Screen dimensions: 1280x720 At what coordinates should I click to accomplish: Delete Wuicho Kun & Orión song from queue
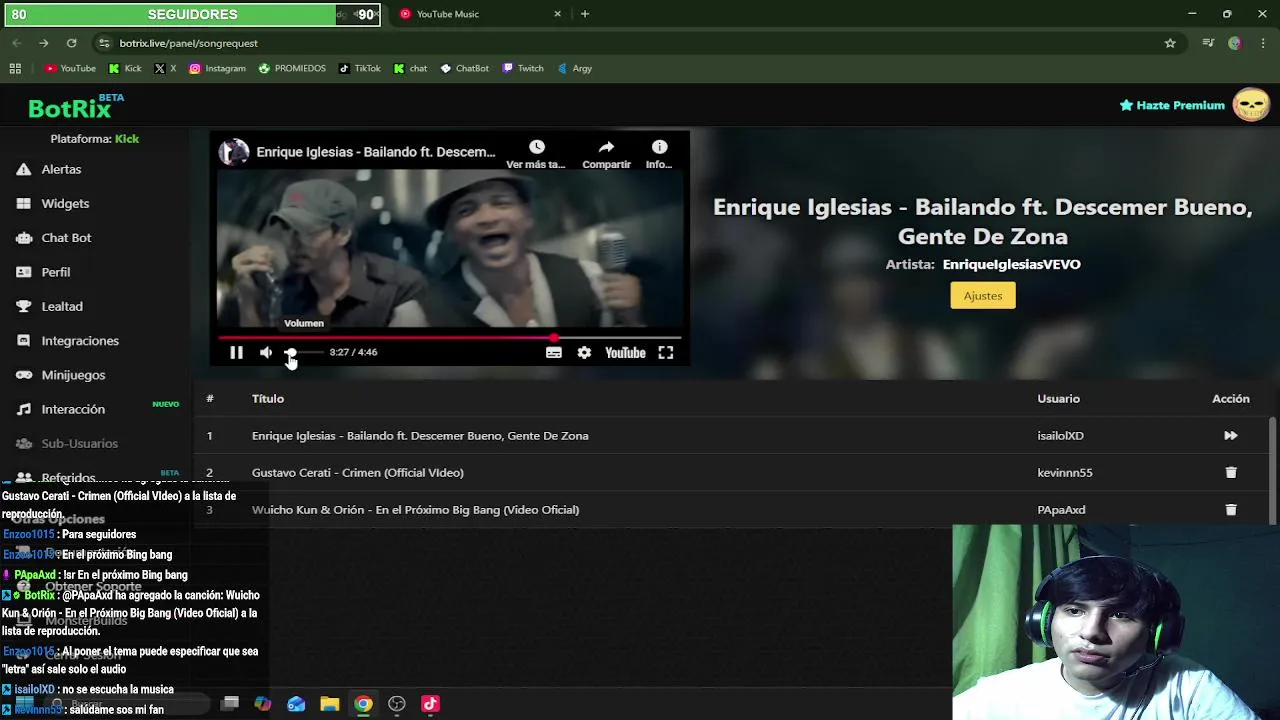click(1231, 509)
